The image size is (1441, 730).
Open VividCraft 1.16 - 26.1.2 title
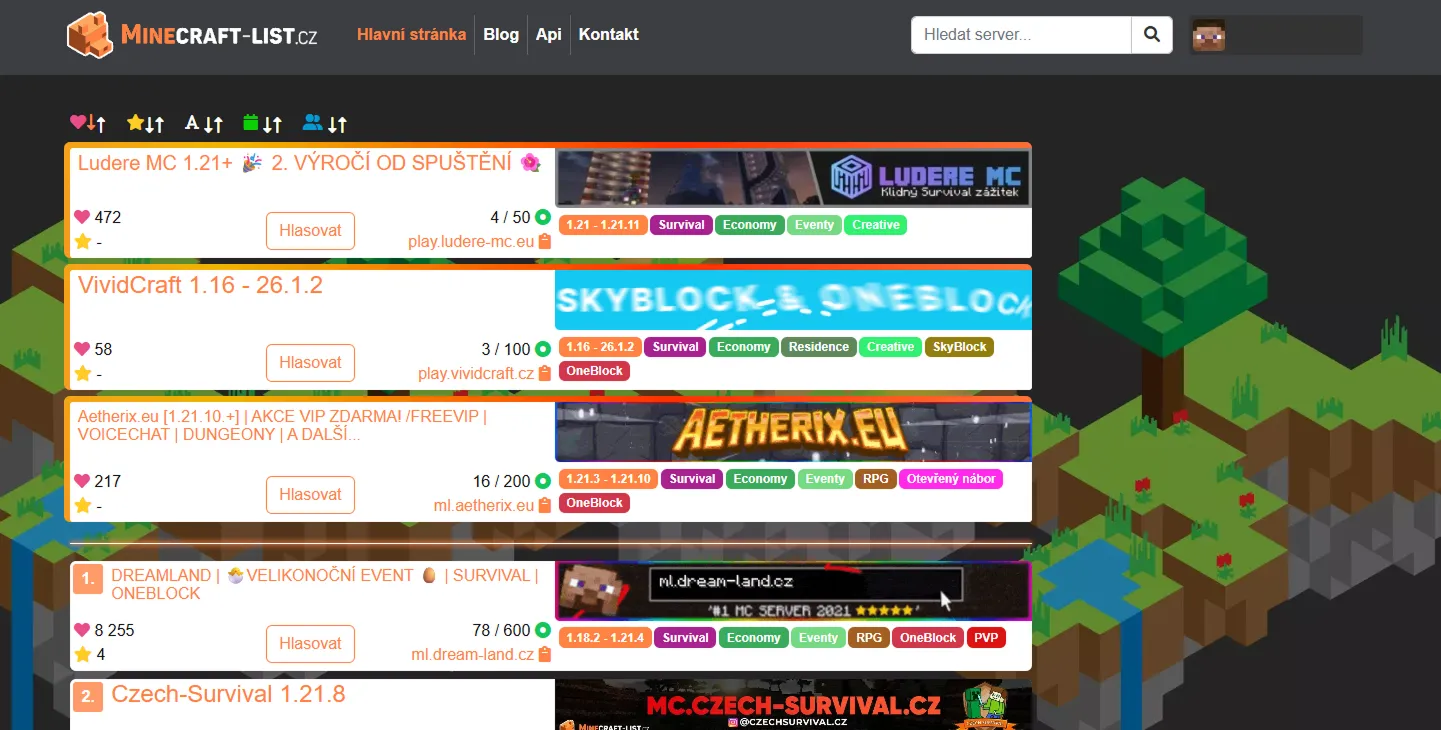point(200,285)
